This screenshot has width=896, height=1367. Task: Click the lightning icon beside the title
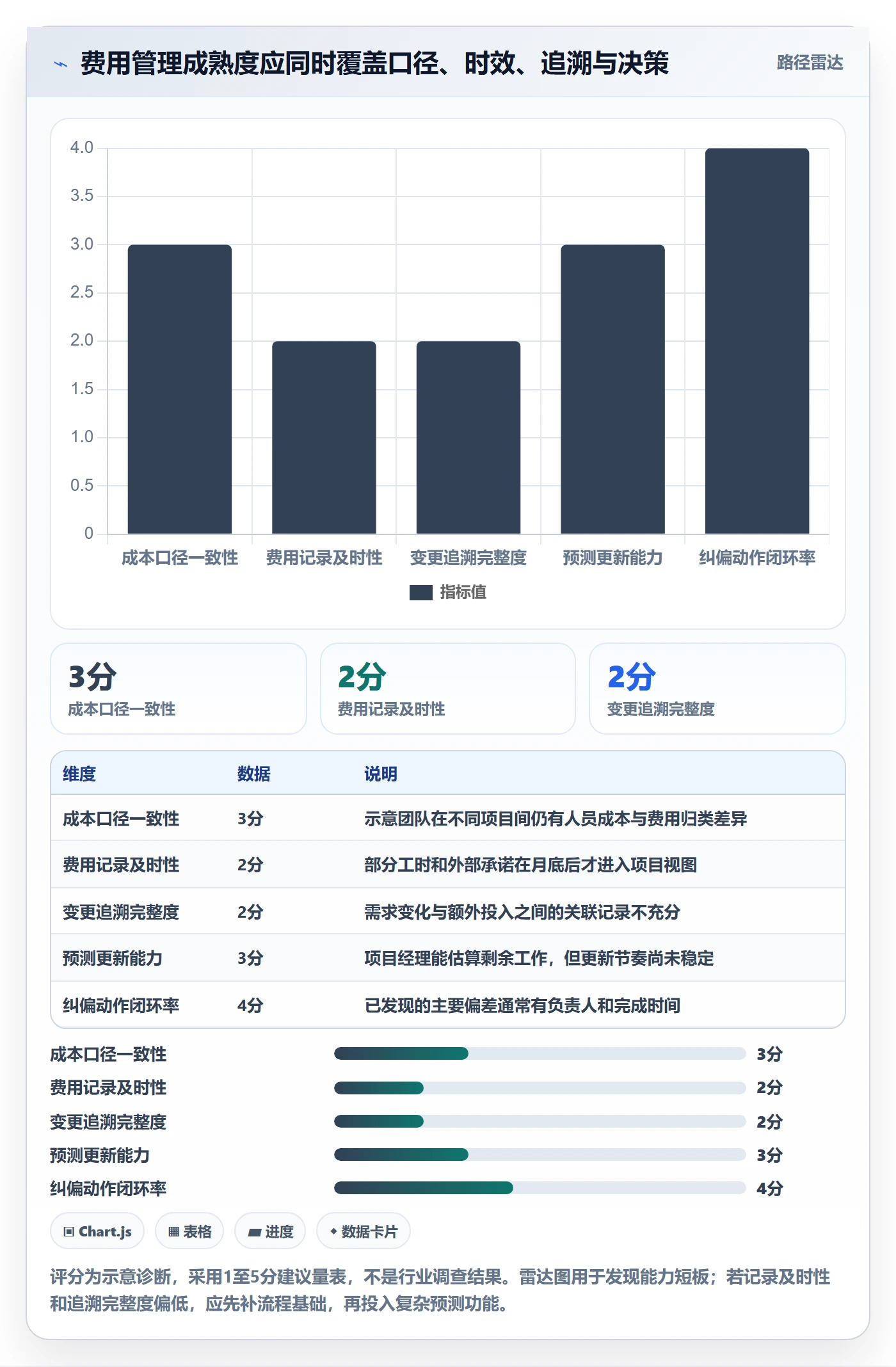(60, 64)
